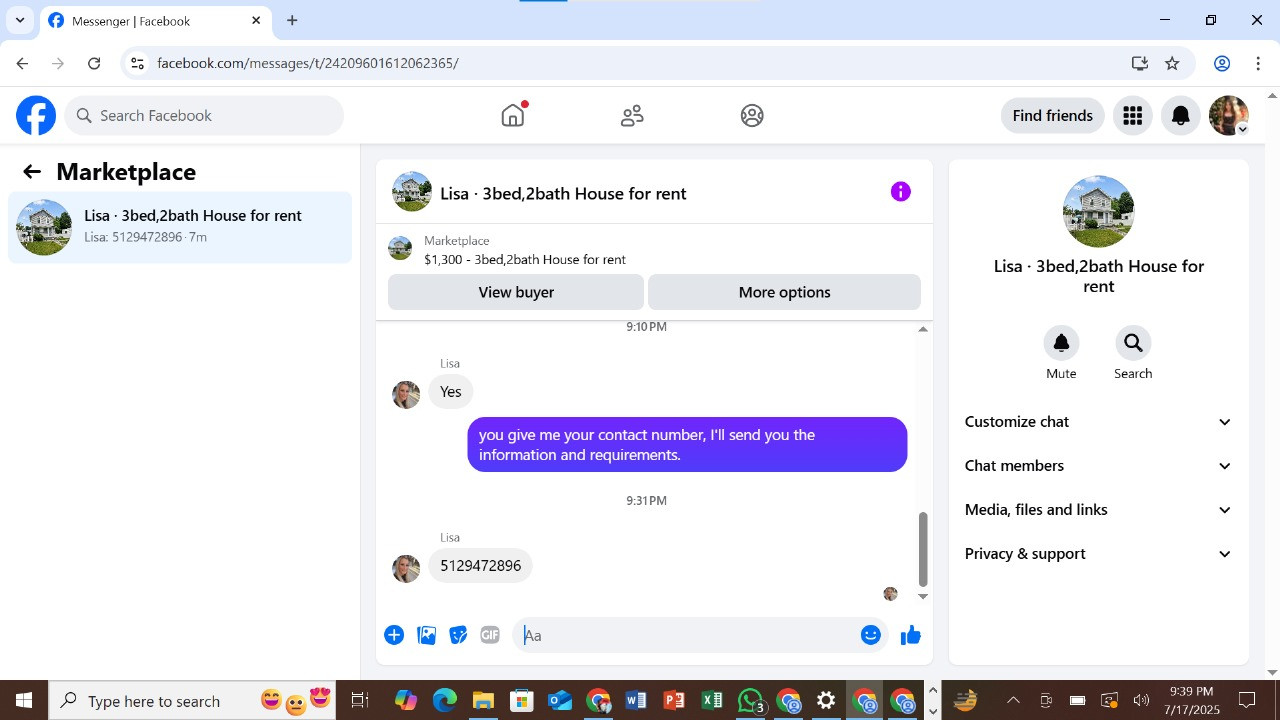Click the seen receipt avatar below messages
The height and width of the screenshot is (720, 1280).
pos(890,594)
